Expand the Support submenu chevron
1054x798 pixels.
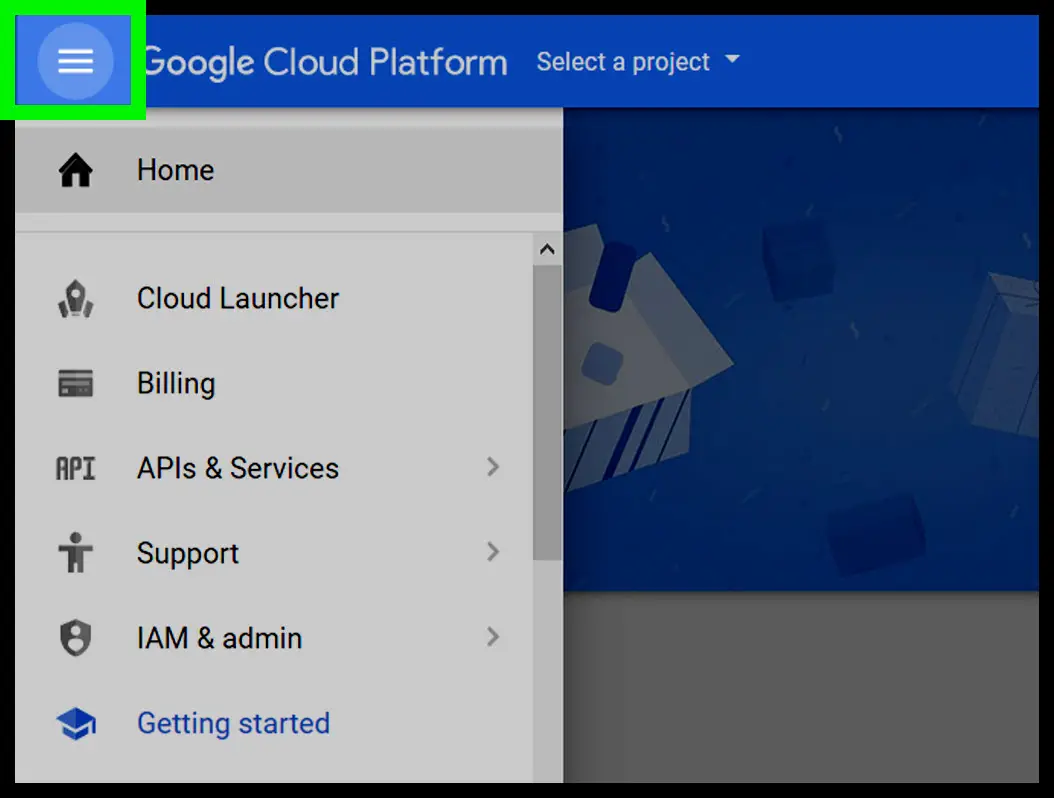pos(493,552)
